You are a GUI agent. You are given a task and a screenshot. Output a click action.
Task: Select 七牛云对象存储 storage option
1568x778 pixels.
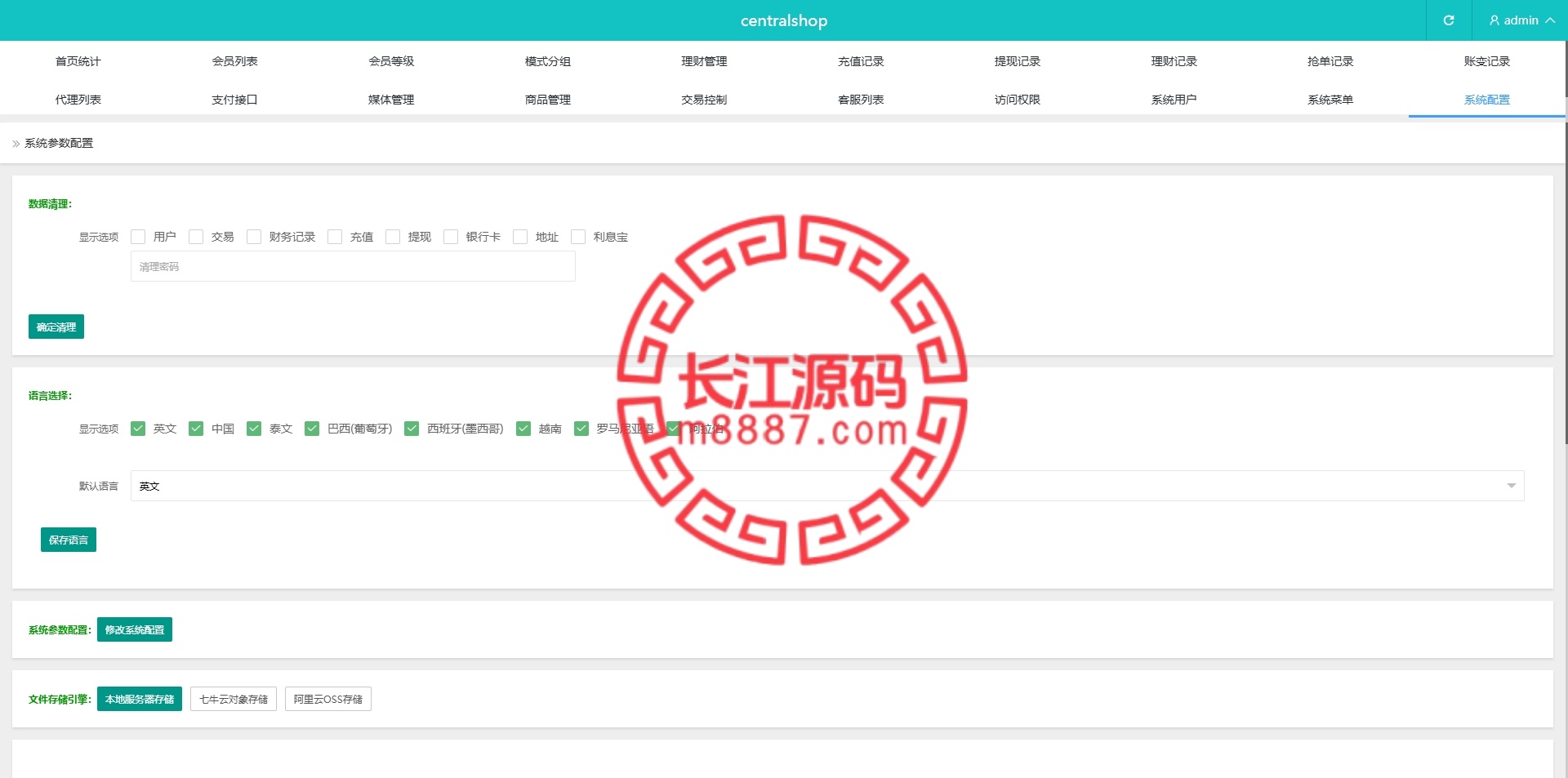[x=234, y=699]
